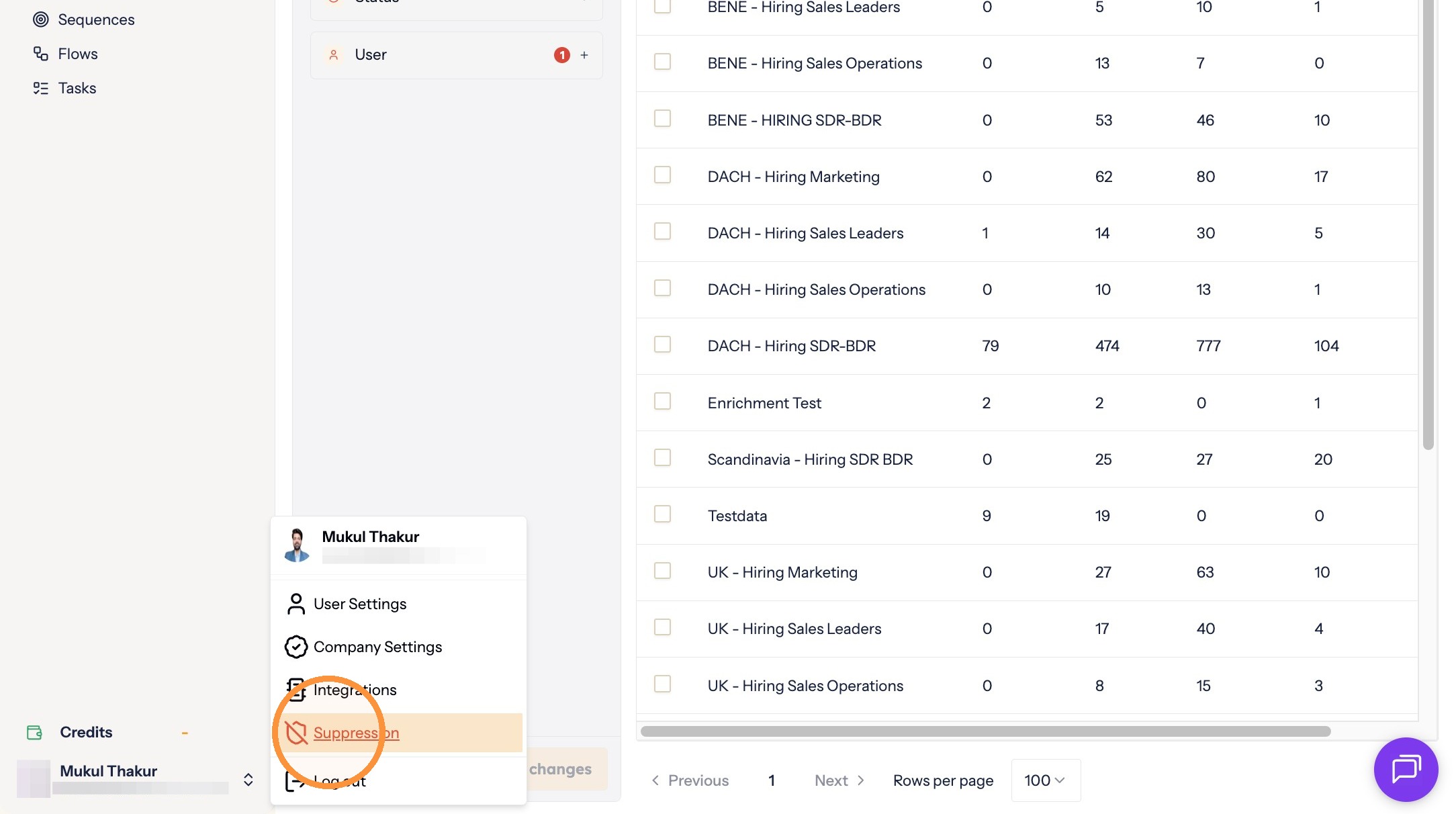Click the value 474 in the DACH SDR-BDR row
1456x814 pixels.
point(1107,346)
